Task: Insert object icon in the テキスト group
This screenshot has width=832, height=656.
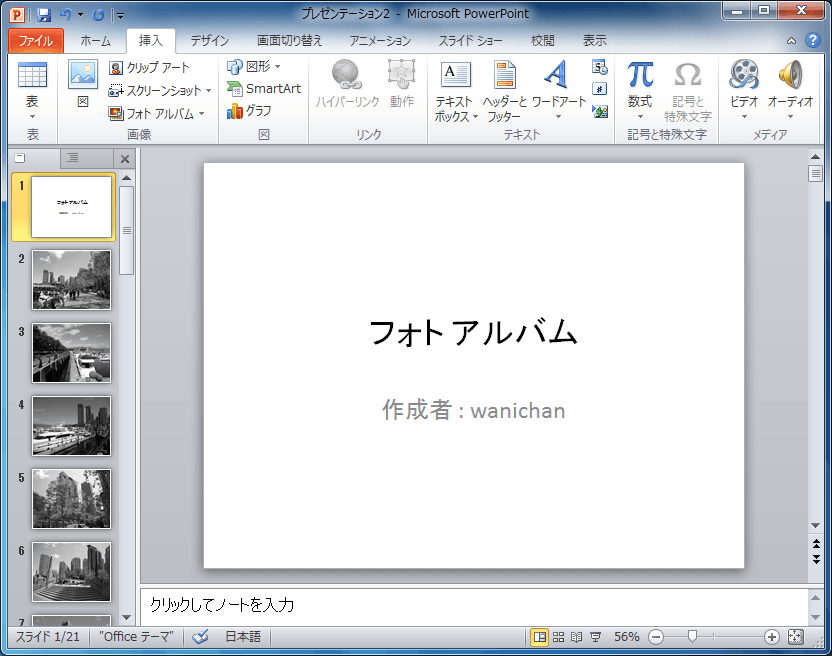Action: [600, 111]
